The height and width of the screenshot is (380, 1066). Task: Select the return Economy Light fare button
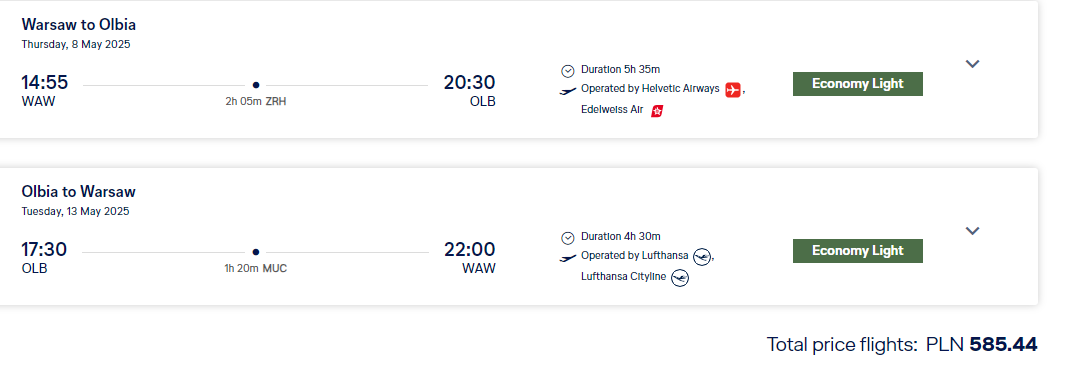click(857, 251)
